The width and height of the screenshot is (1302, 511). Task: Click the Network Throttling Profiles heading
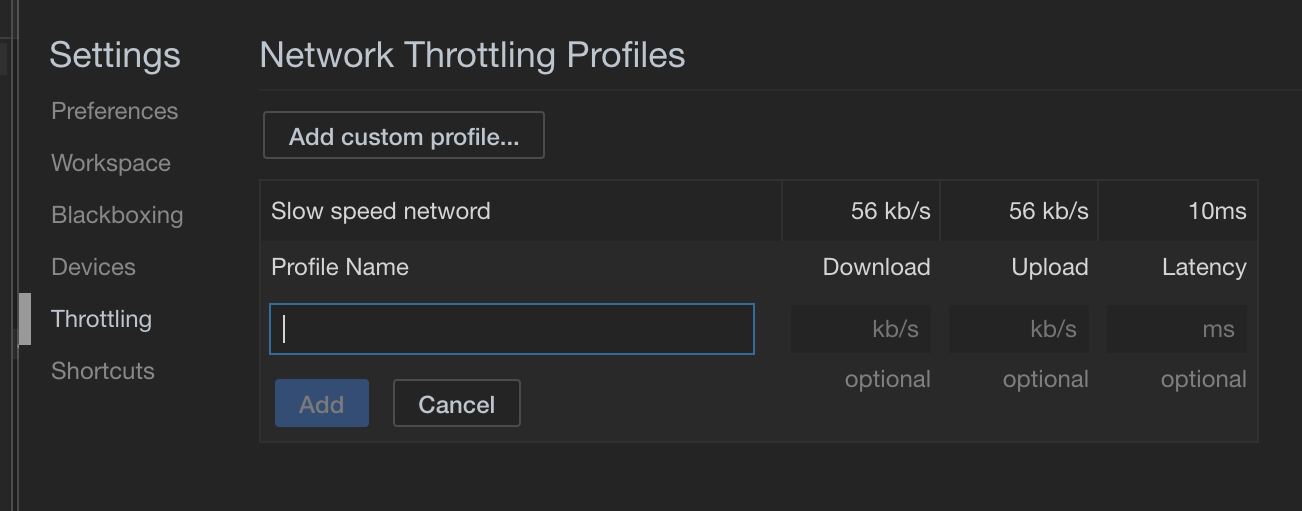pos(472,55)
